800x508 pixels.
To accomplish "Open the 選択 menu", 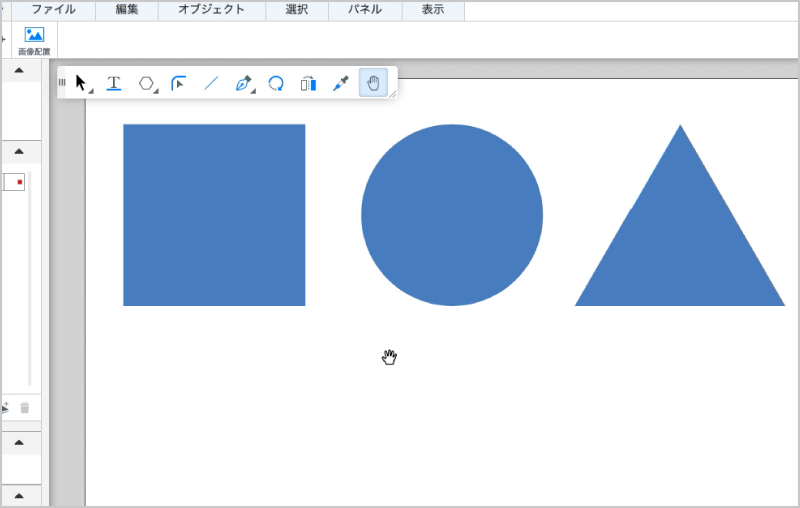I will tap(297, 10).
